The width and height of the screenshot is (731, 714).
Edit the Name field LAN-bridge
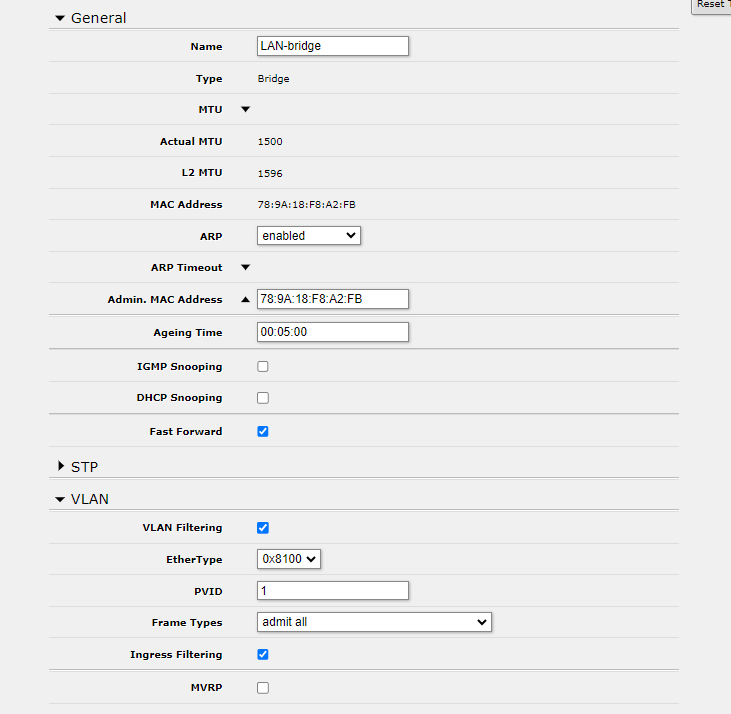coord(333,46)
